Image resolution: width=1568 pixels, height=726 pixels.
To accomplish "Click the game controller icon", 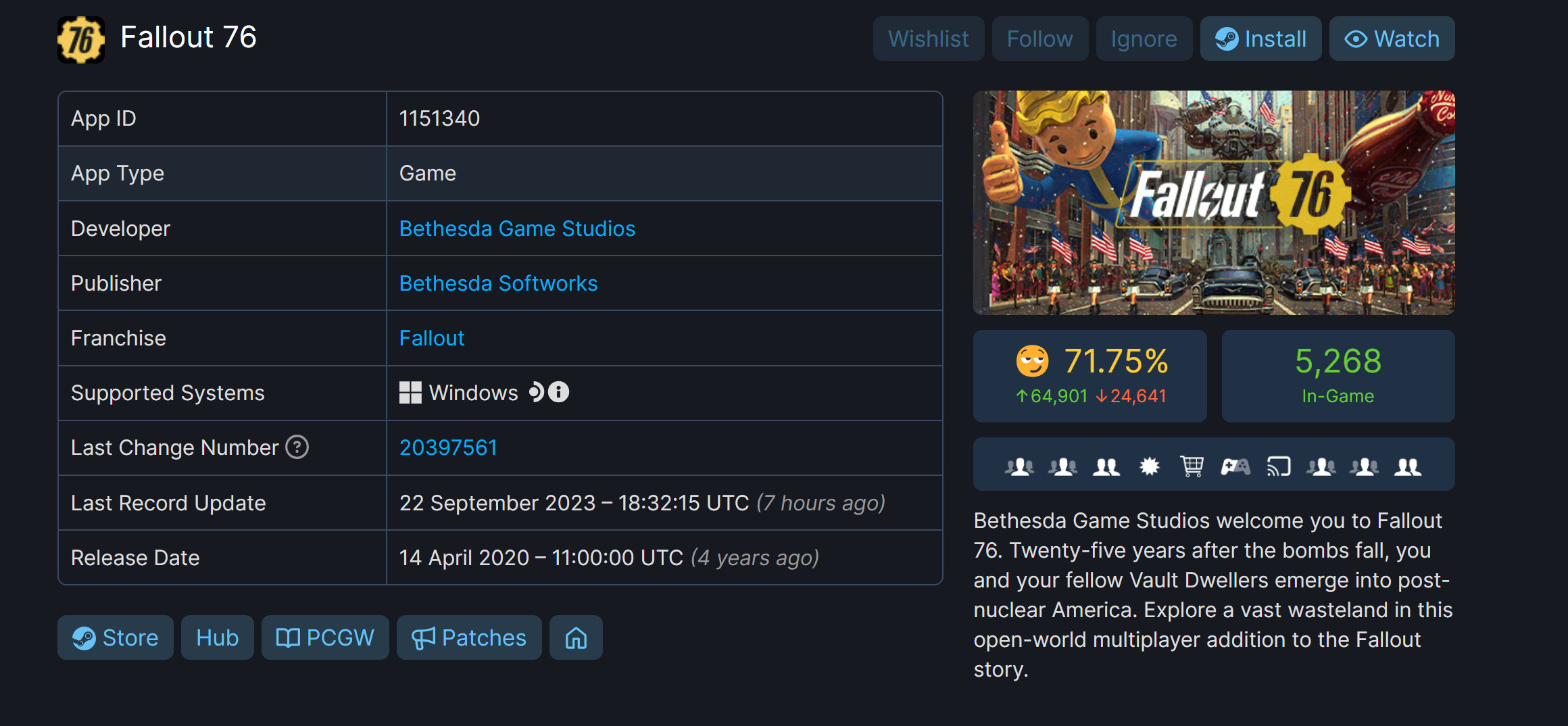I will pyautogui.click(x=1235, y=466).
